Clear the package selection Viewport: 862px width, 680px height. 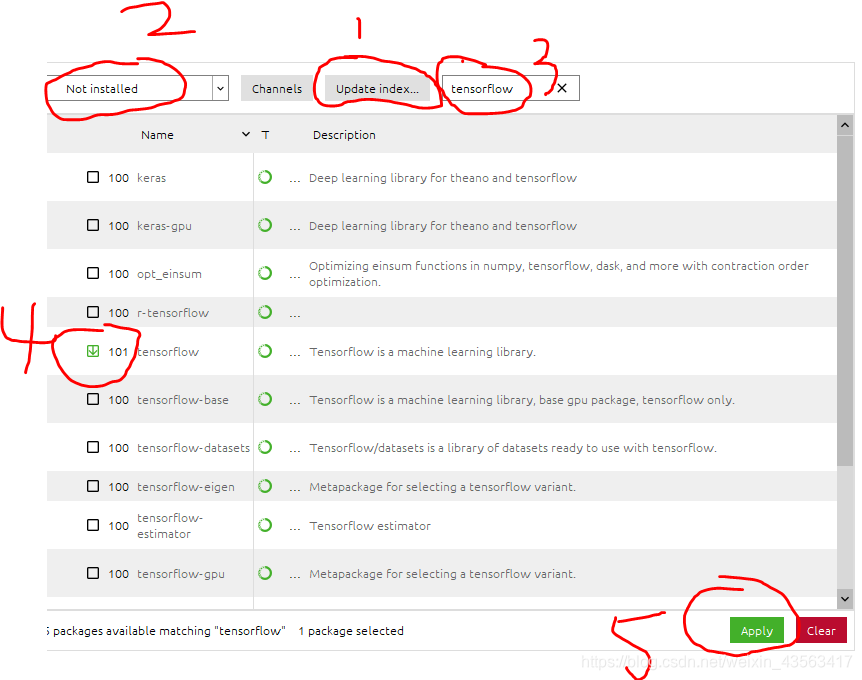tap(821, 630)
